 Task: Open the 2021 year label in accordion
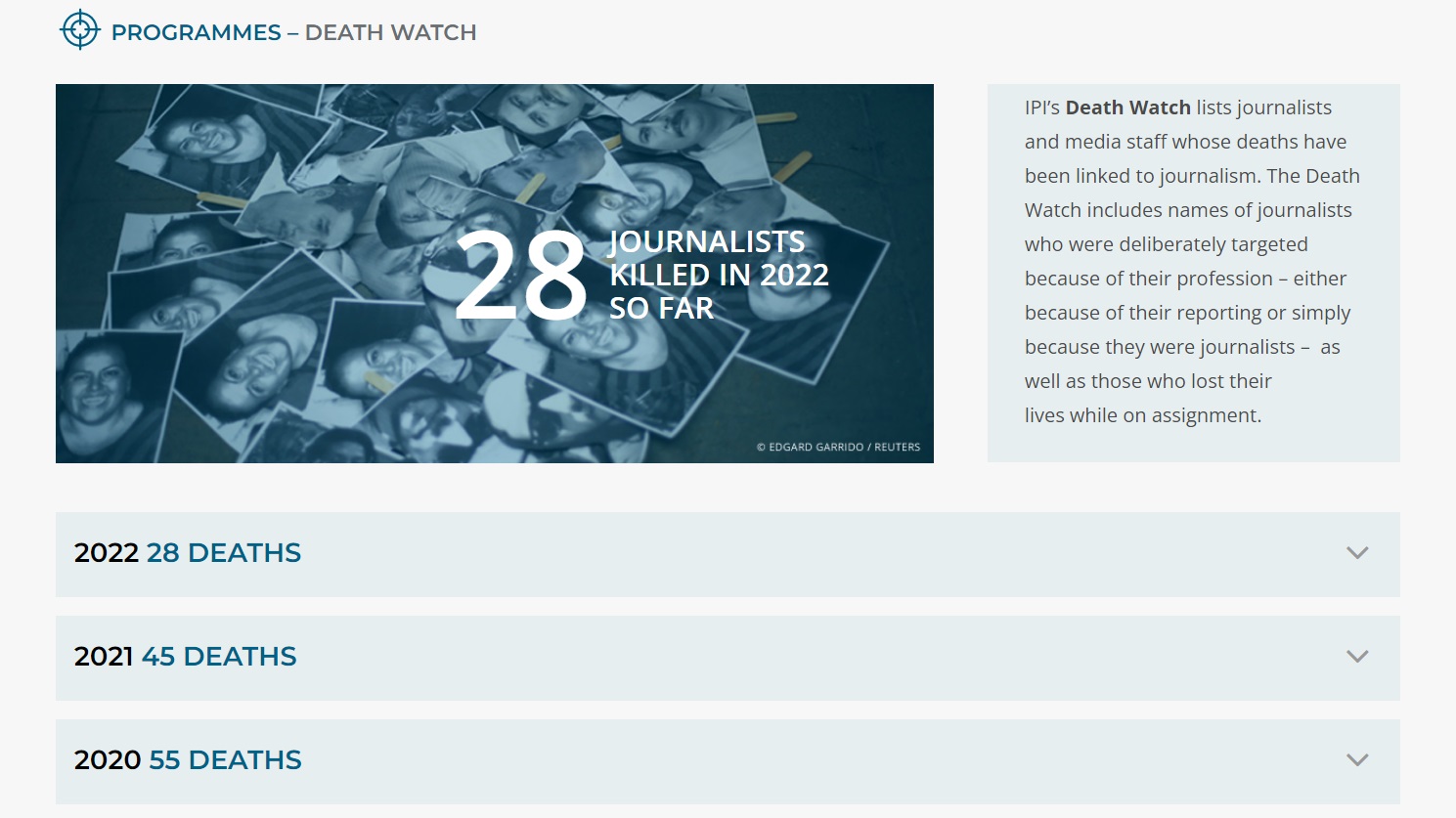104,657
